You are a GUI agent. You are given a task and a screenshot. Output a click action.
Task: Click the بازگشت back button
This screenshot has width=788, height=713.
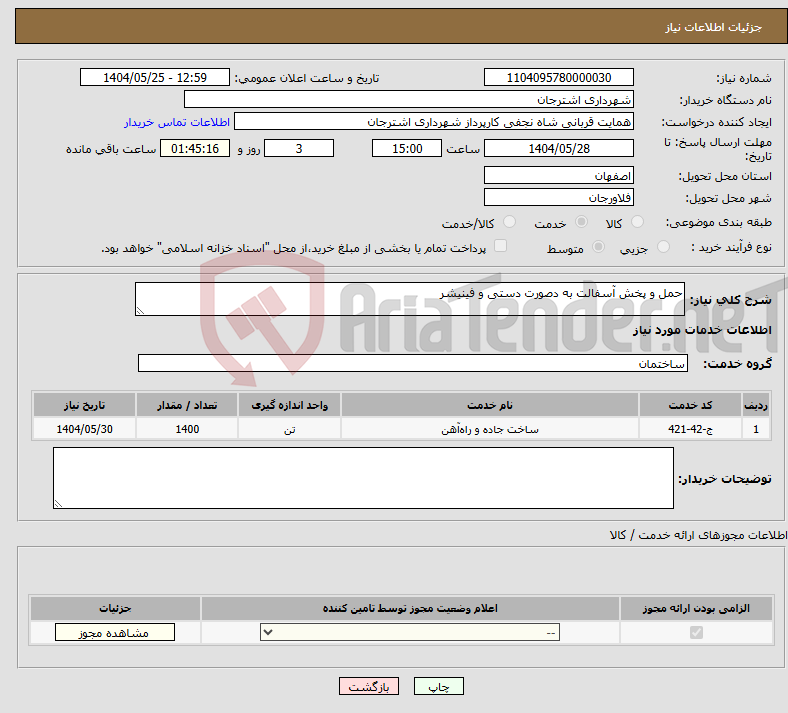[x=369, y=686]
